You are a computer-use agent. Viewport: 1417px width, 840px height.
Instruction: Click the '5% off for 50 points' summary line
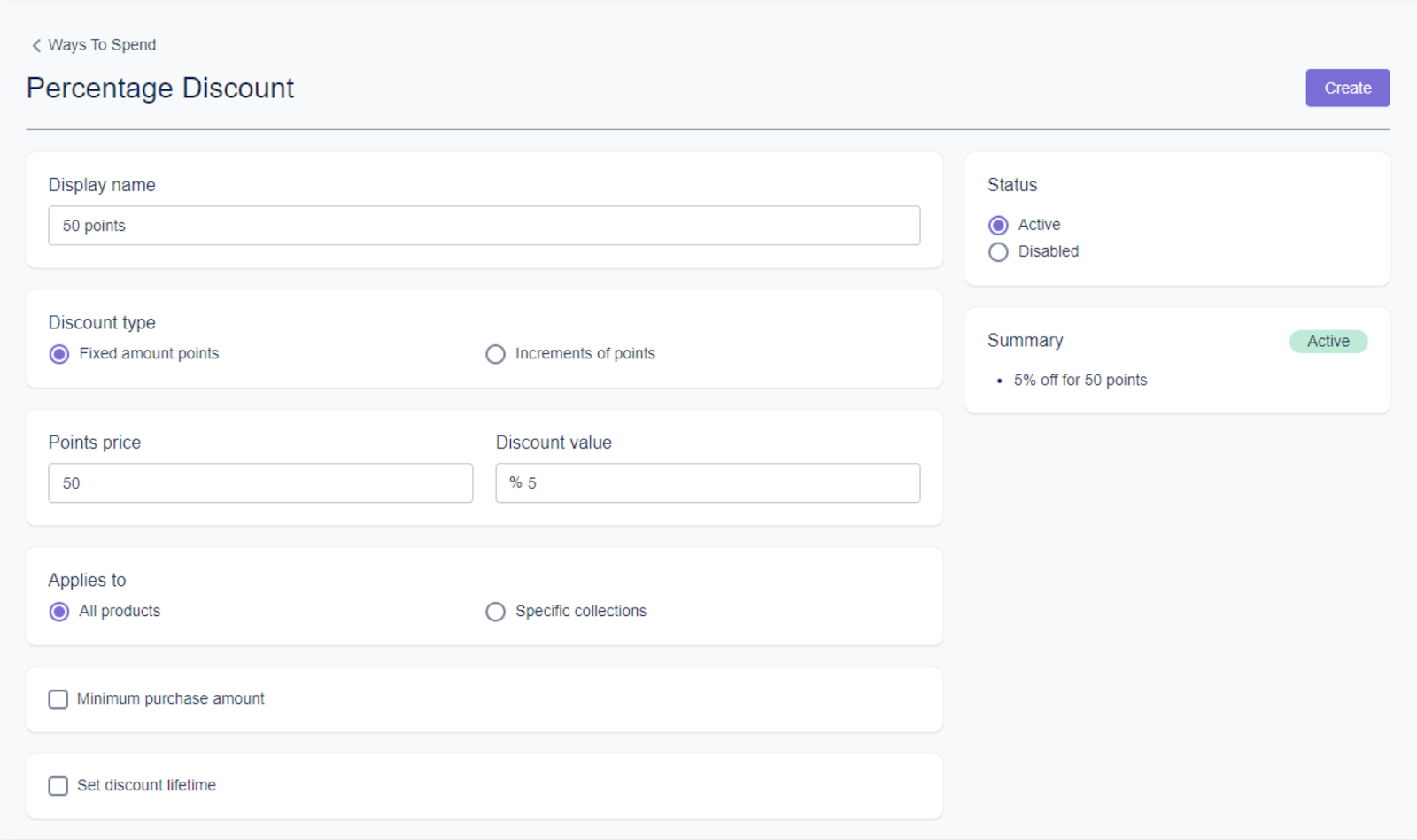pyautogui.click(x=1080, y=381)
